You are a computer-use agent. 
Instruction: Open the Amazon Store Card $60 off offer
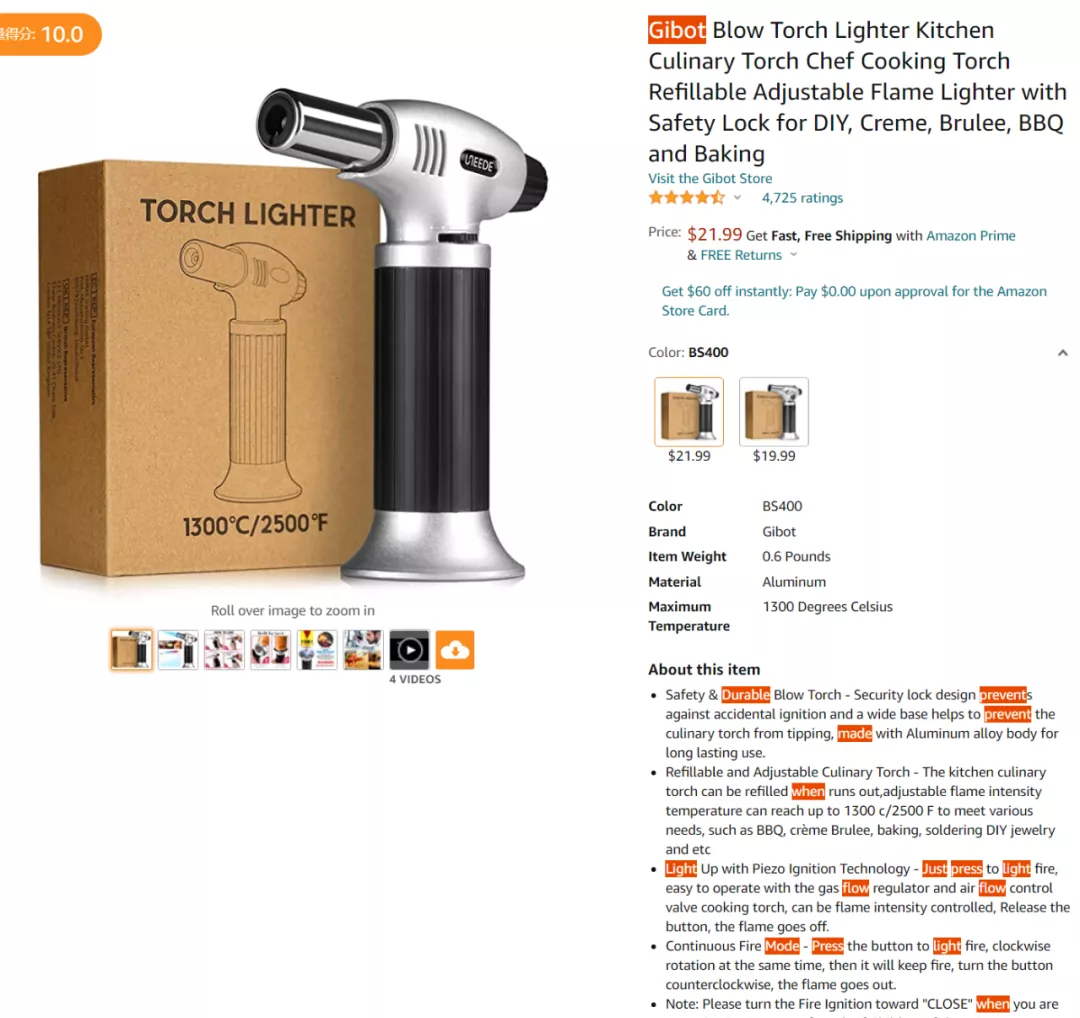point(854,301)
